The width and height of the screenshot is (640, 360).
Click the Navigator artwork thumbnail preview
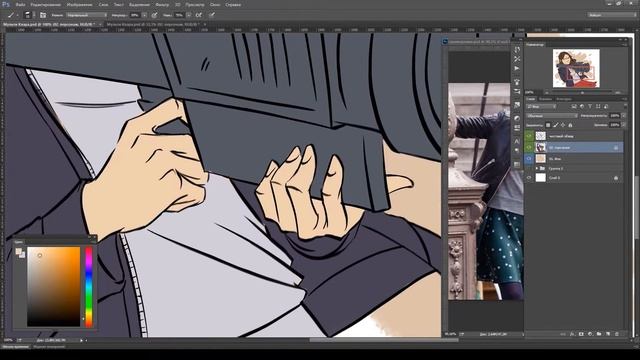576,69
